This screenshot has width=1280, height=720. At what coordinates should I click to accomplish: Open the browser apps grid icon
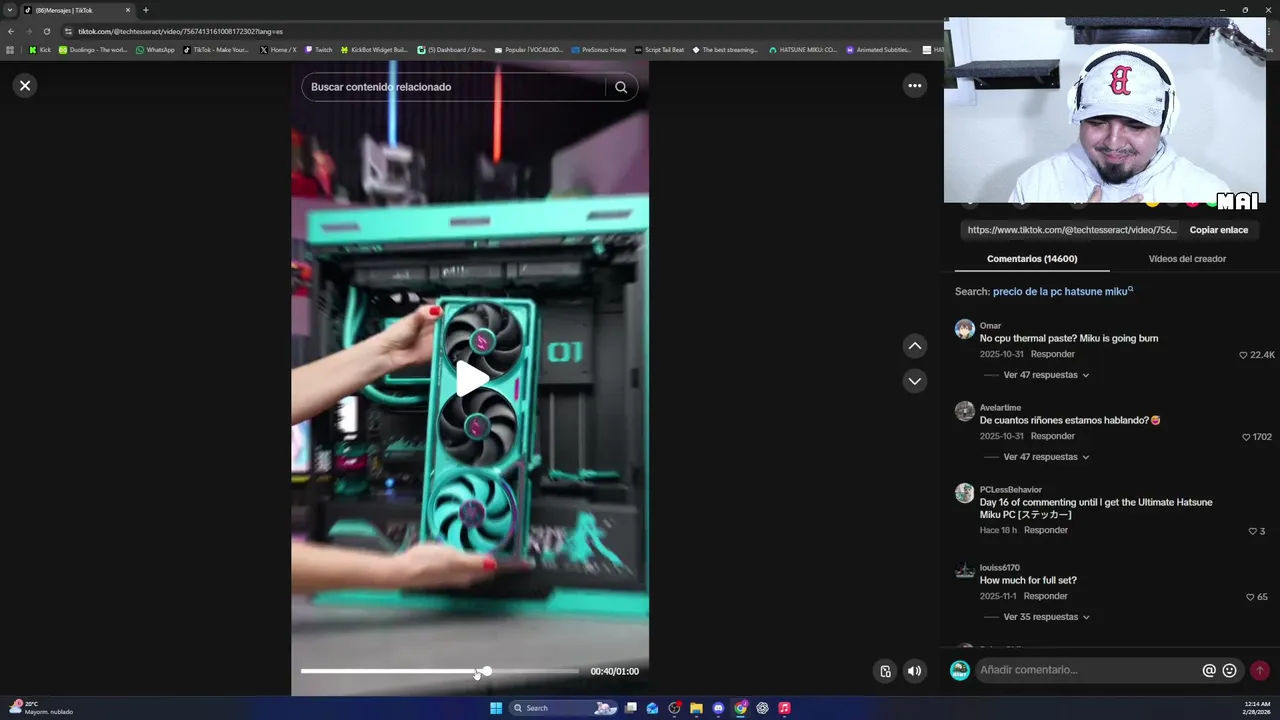(x=11, y=50)
